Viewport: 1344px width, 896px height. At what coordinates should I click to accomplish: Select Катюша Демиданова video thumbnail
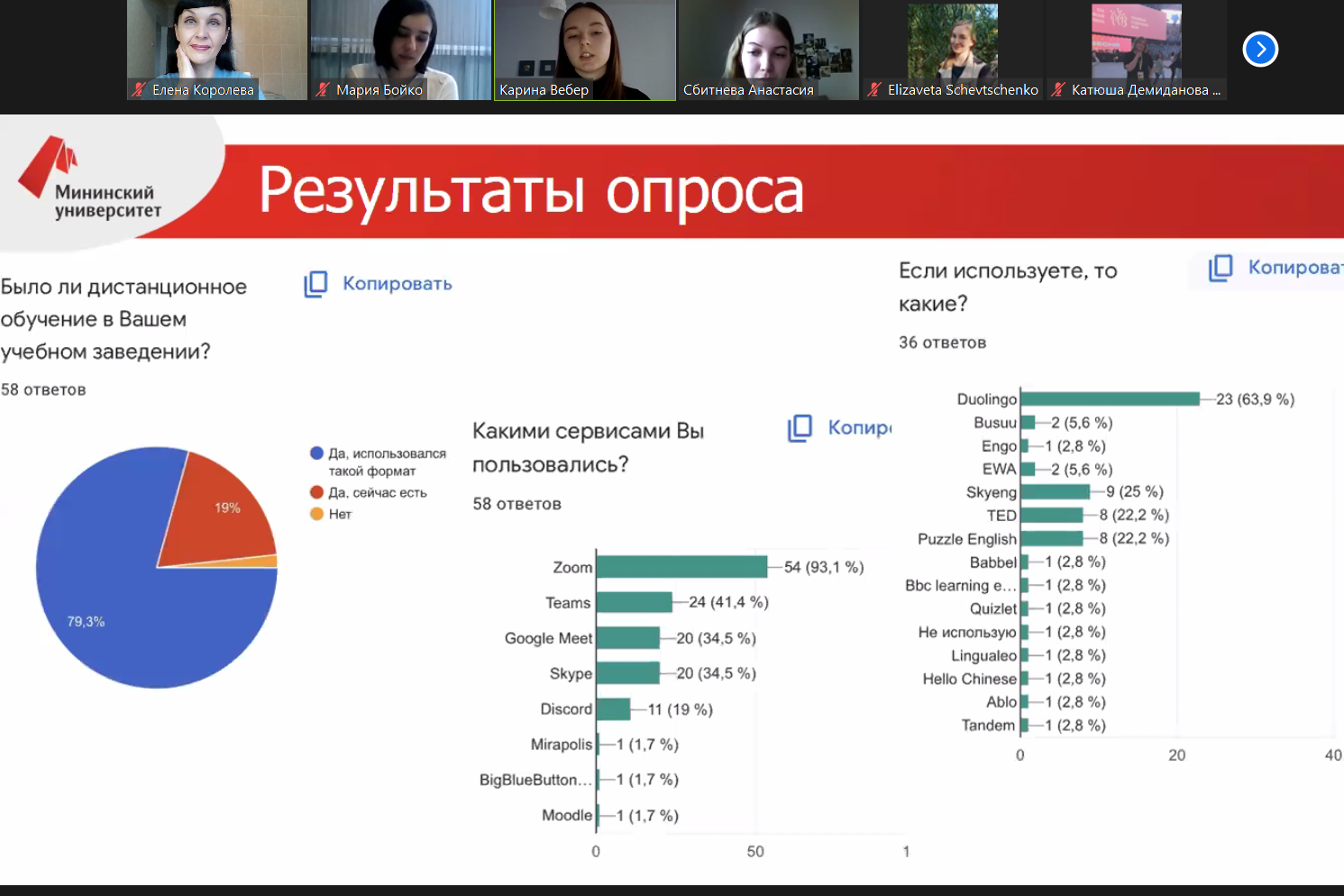[x=1137, y=50]
